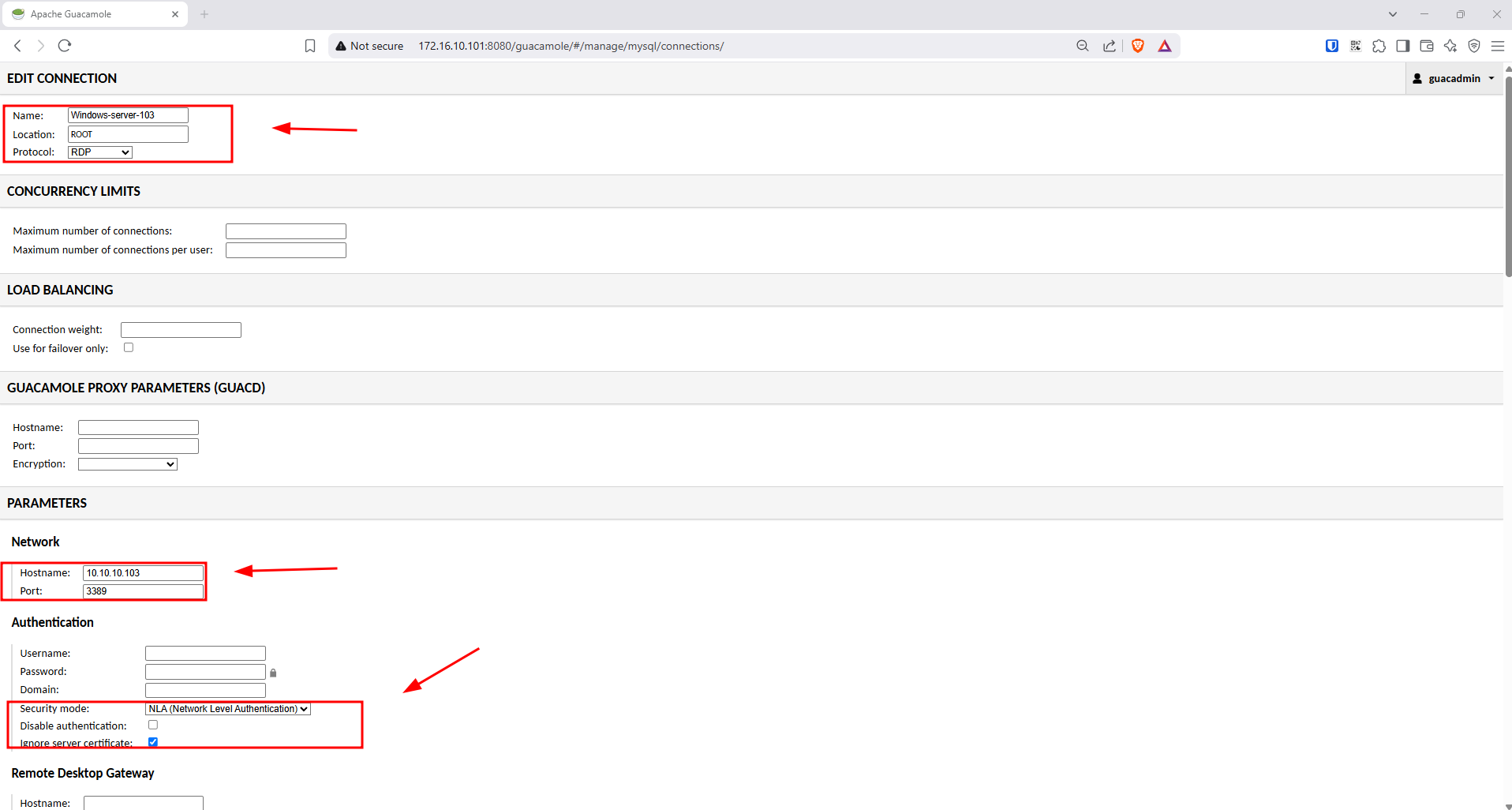Reload the Guacamole page

(65, 46)
